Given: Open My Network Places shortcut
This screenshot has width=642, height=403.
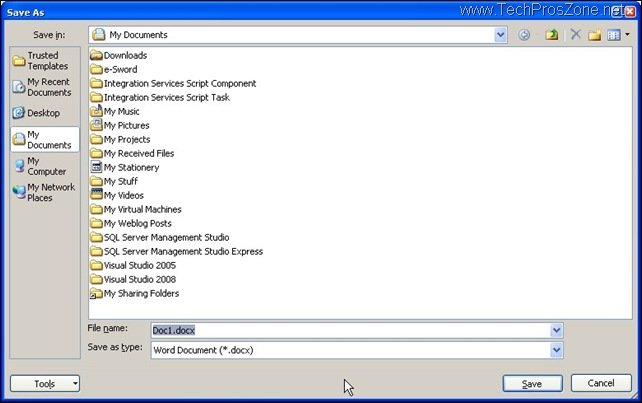Looking at the screenshot, I should point(43,192).
